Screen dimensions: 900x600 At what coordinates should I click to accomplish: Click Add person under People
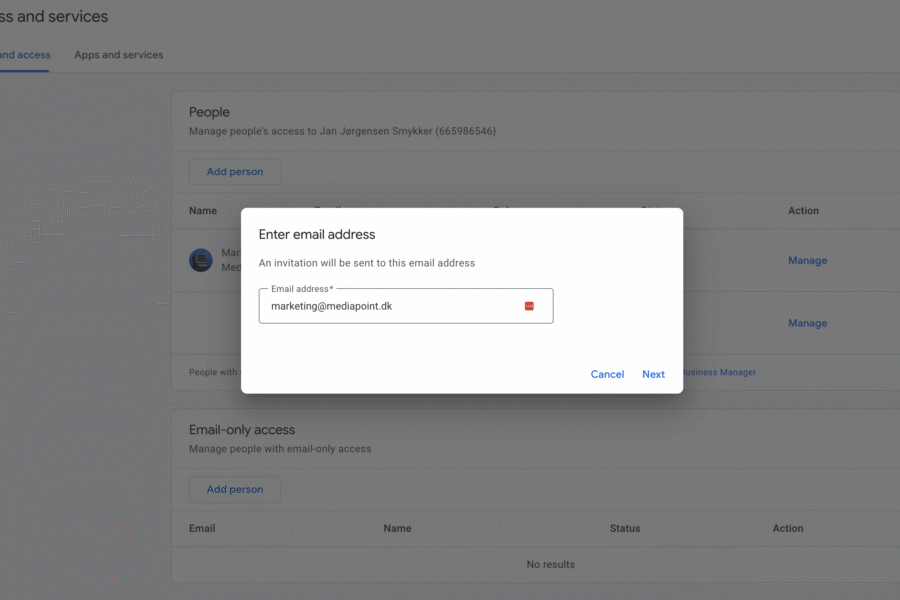(235, 172)
